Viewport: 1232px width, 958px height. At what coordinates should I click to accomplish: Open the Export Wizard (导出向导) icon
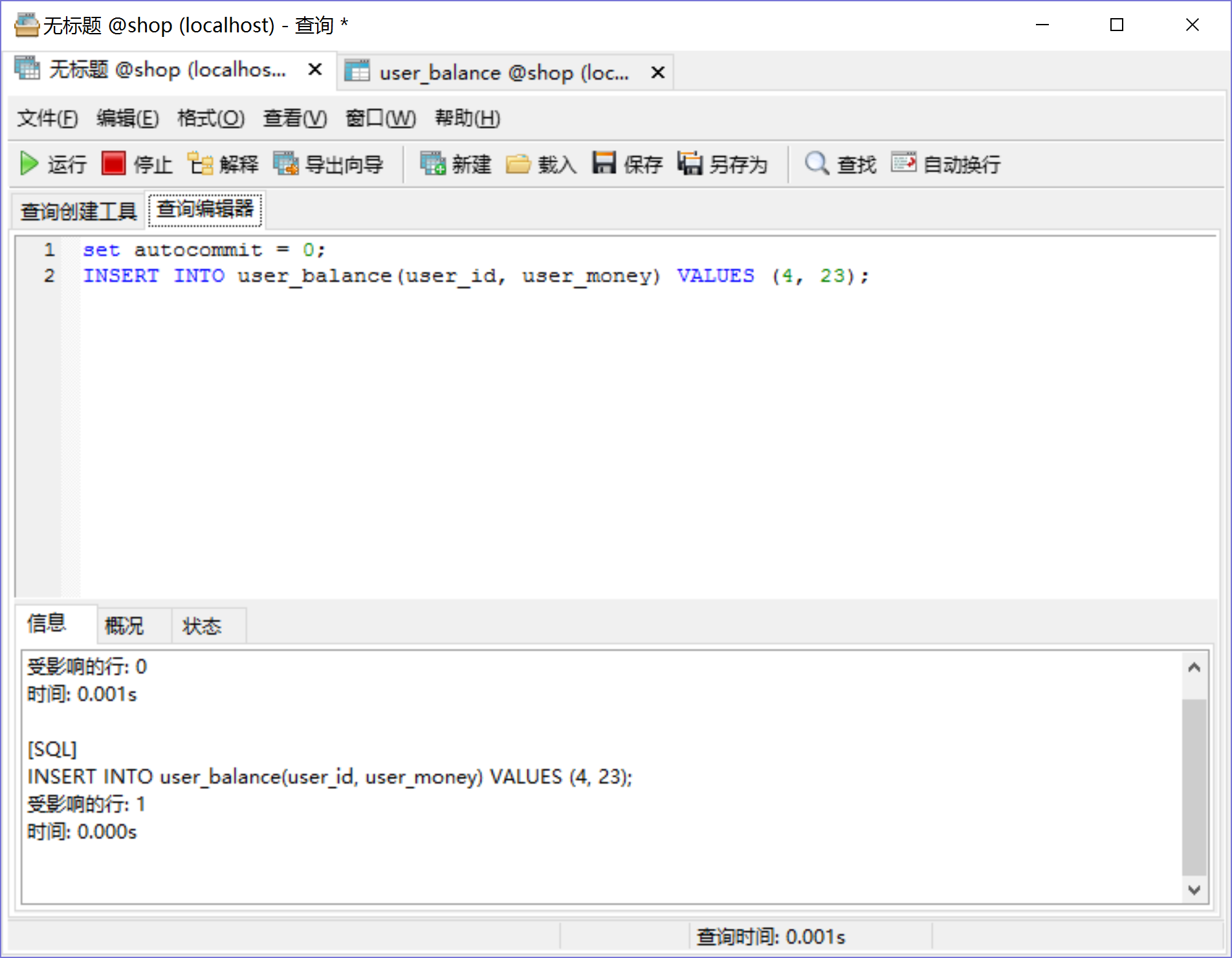pos(286,164)
